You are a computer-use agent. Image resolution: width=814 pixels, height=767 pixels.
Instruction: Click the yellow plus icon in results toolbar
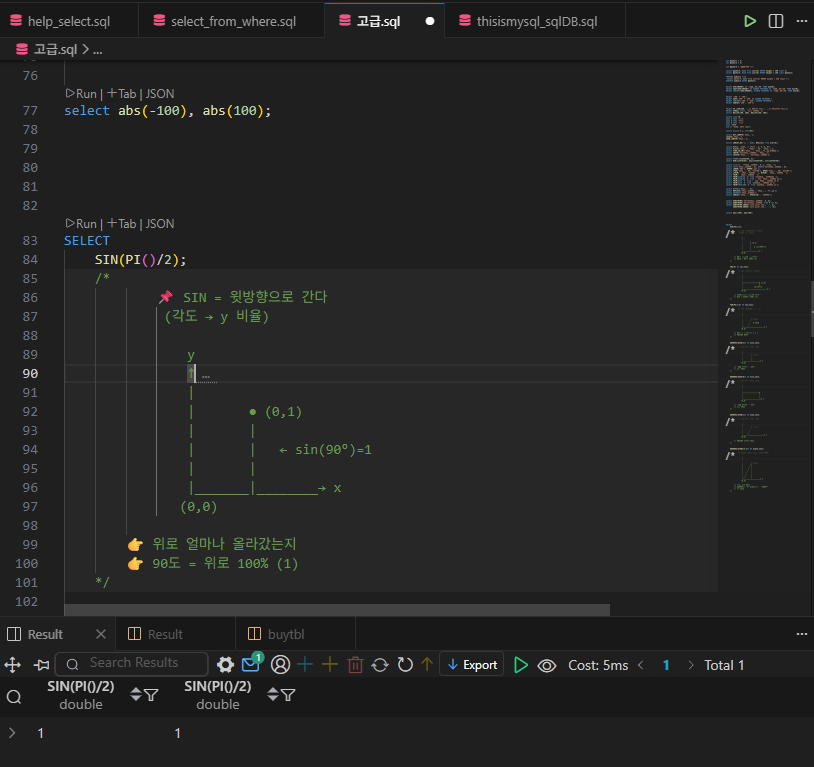330,665
